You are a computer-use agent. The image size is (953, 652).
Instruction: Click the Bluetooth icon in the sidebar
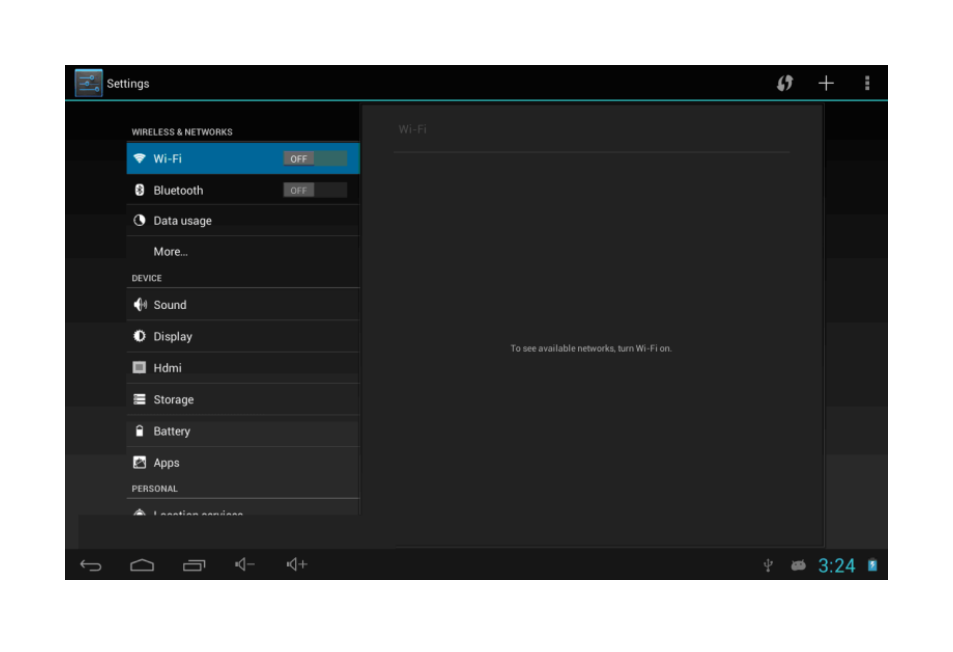point(139,190)
